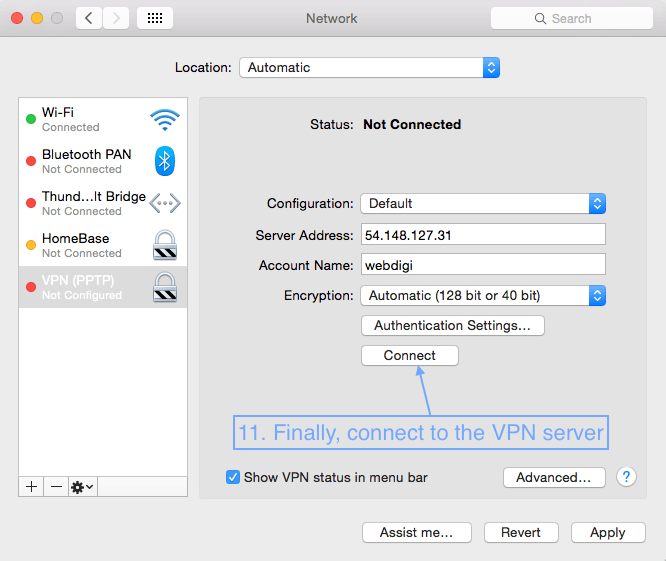The height and width of the screenshot is (561, 666).
Task: Select Thunderbolt Bridge service
Action: coord(103,203)
